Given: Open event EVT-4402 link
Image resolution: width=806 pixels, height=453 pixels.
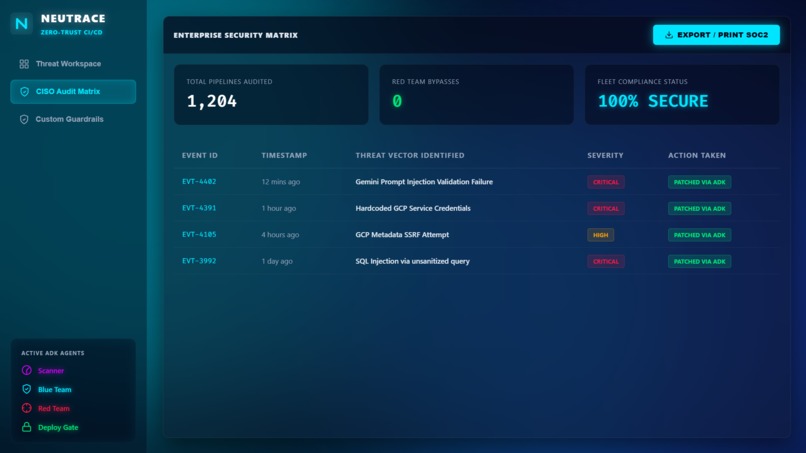Looking at the screenshot, I should [x=199, y=182].
